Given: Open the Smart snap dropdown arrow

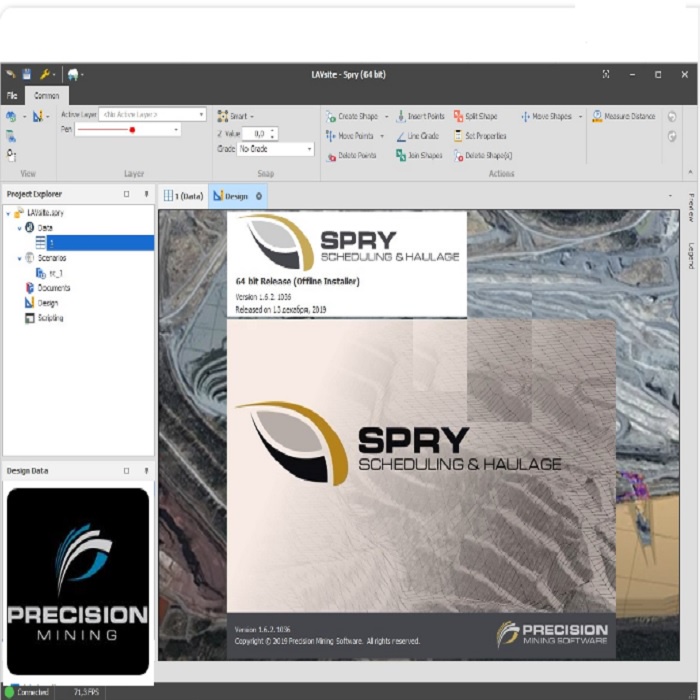Looking at the screenshot, I should click(252, 117).
